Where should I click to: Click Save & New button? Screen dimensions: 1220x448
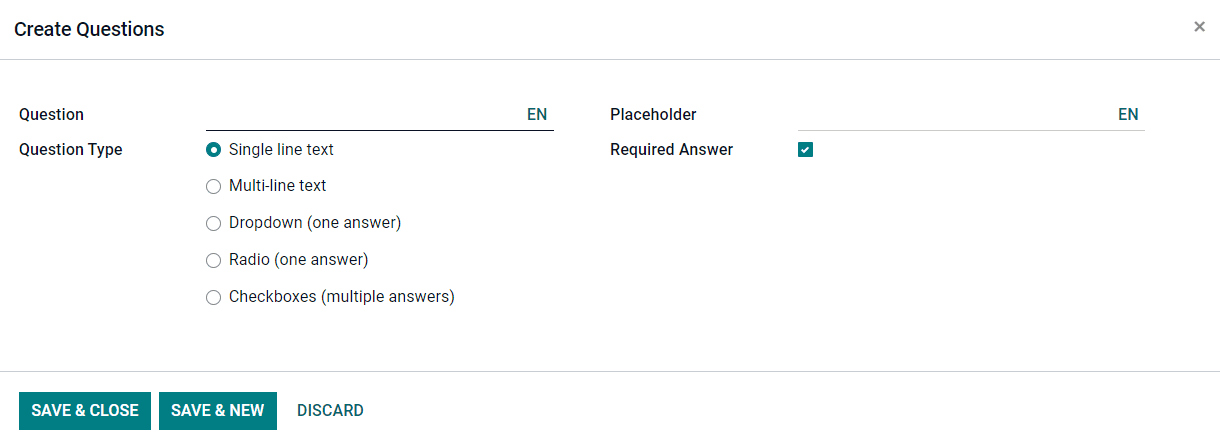pyautogui.click(x=218, y=410)
